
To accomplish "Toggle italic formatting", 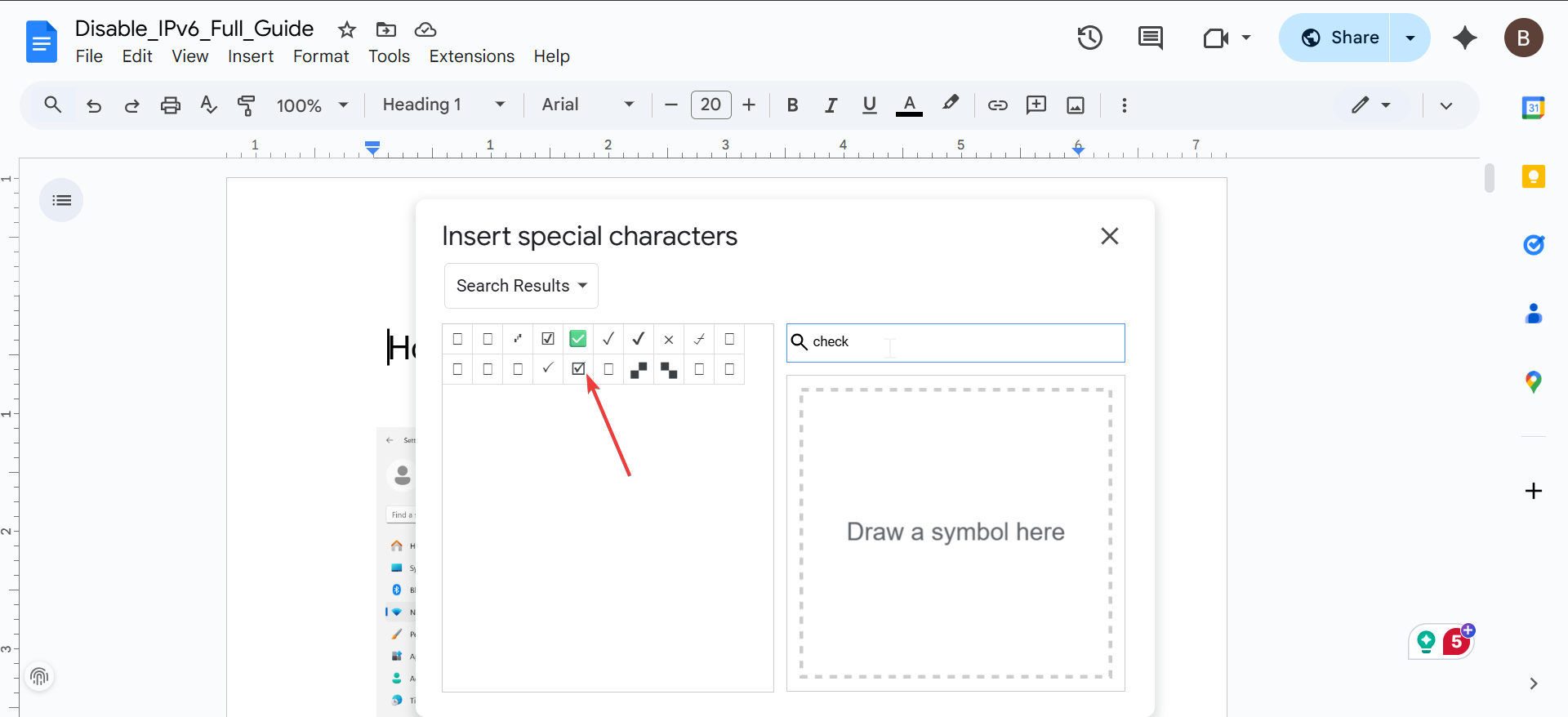I will point(831,105).
